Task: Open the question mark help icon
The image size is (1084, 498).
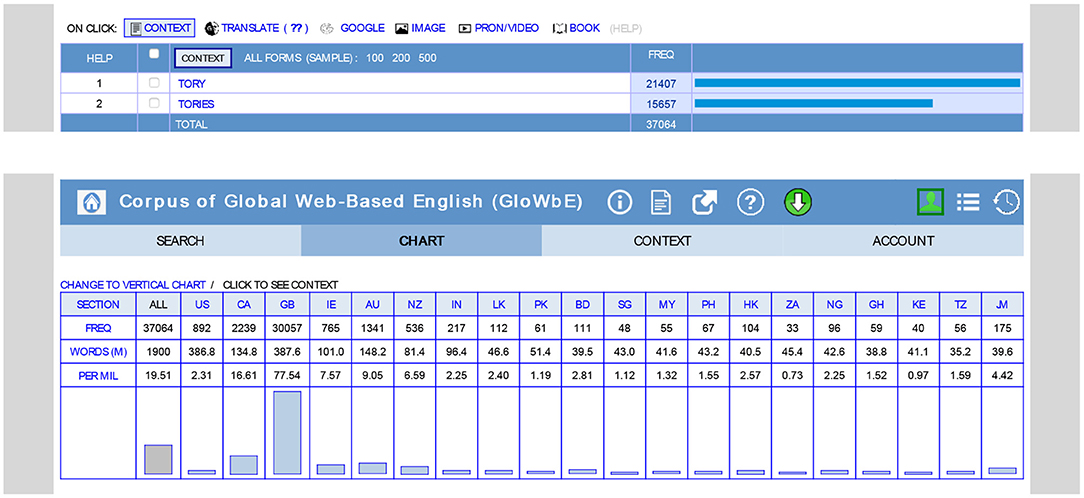Action: pyautogui.click(x=750, y=202)
